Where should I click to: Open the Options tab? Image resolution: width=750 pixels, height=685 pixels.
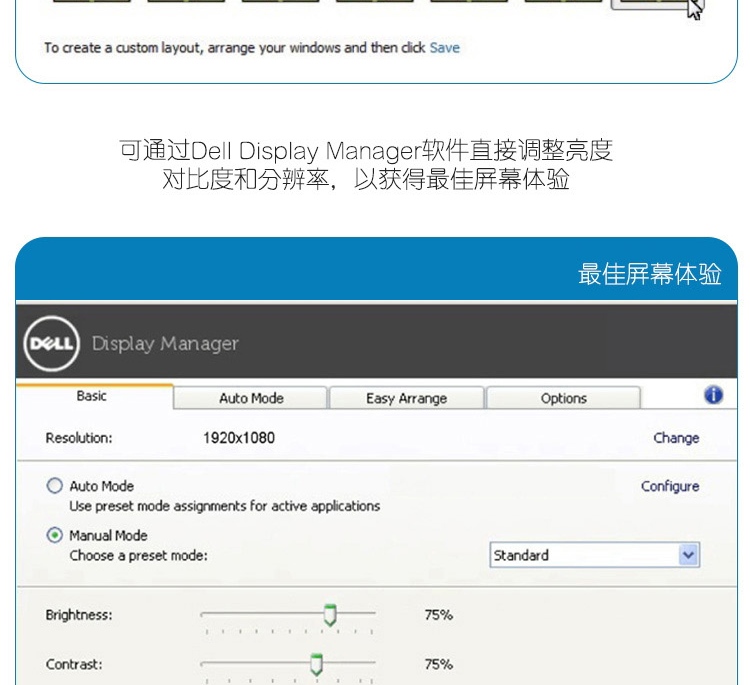[x=563, y=398]
